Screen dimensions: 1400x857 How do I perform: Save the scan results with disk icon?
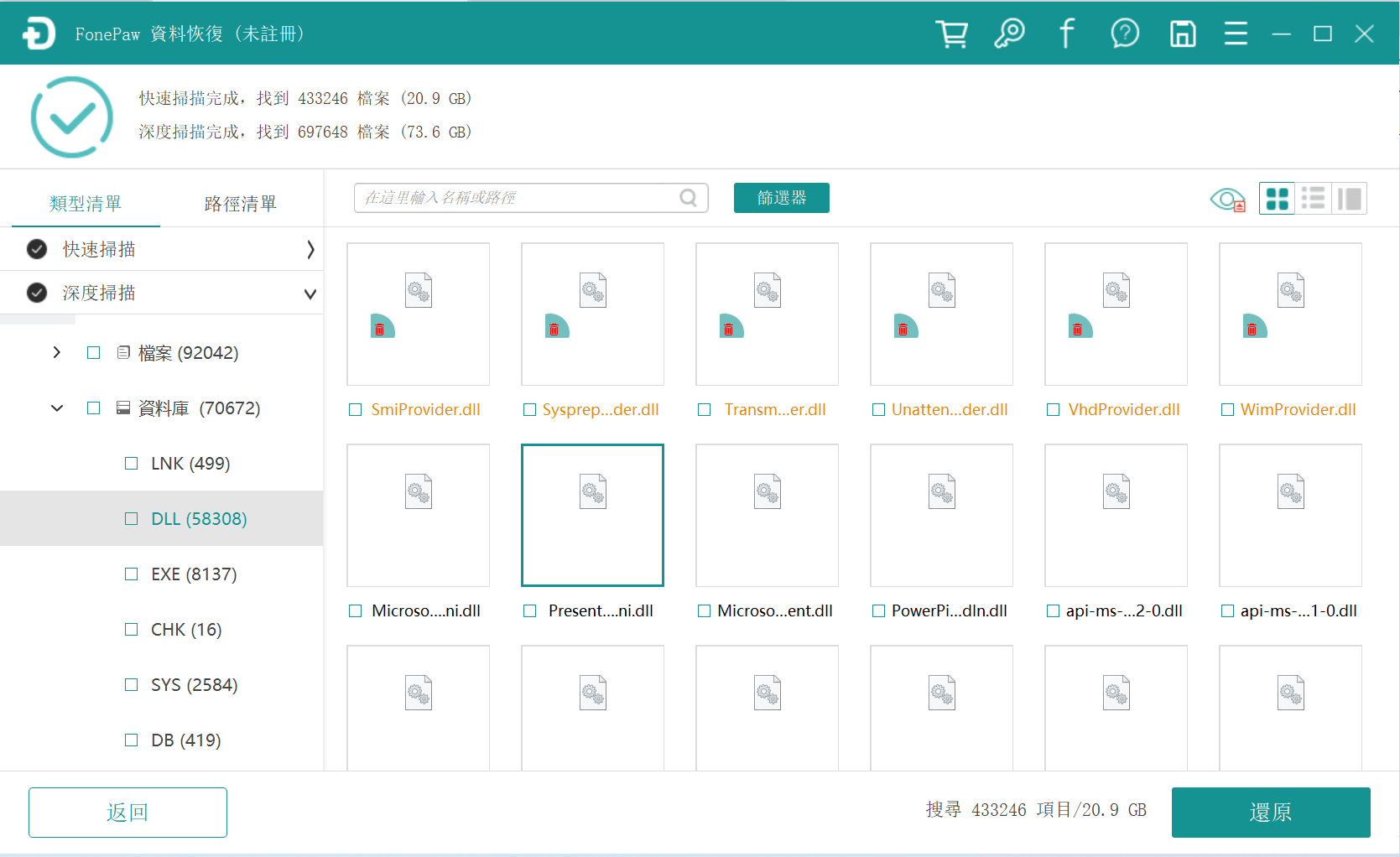tap(1183, 34)
